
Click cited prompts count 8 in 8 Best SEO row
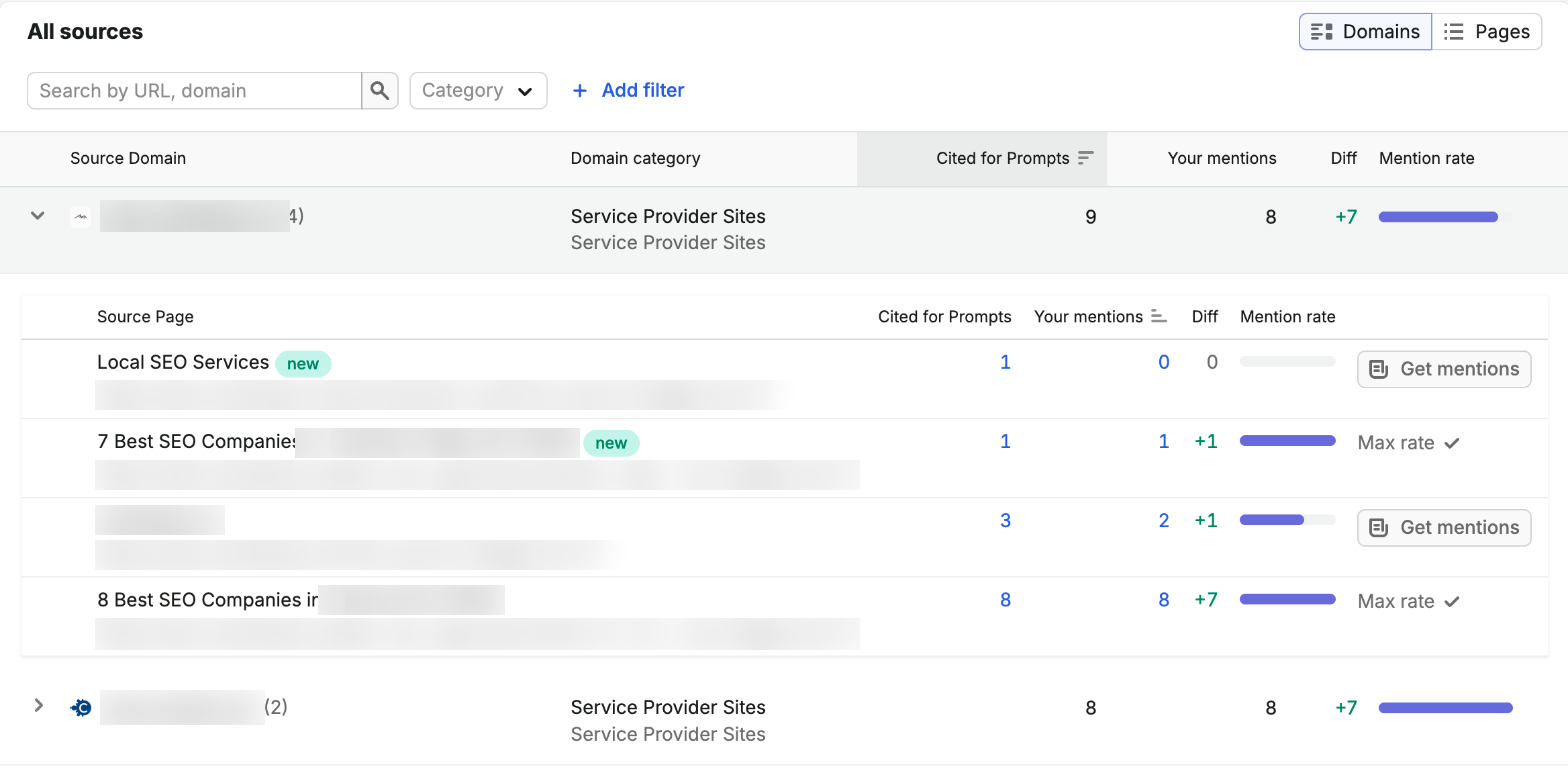[x=1005, y=600]
